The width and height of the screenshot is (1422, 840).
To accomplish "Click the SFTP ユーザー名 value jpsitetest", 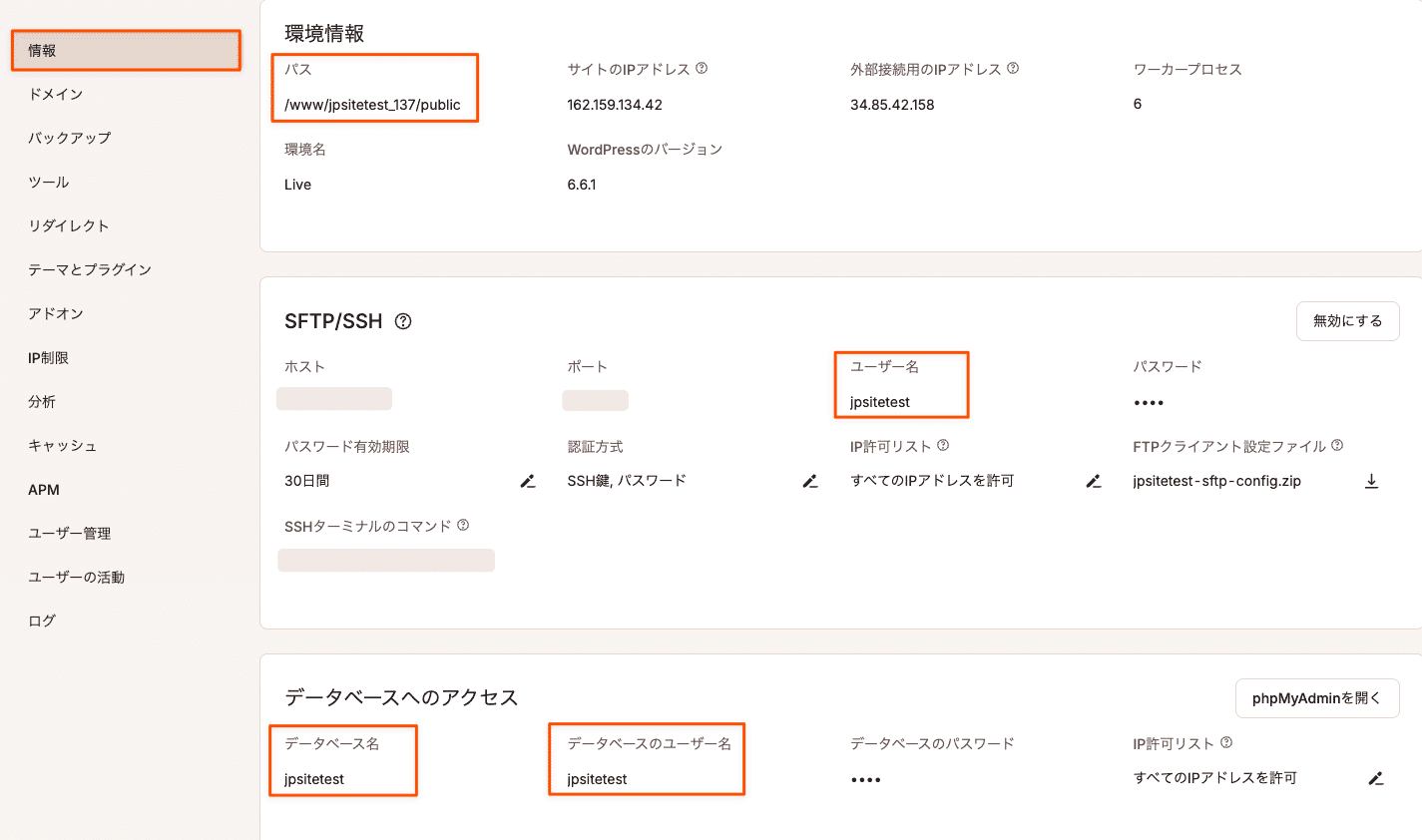I will coord(880,402).
